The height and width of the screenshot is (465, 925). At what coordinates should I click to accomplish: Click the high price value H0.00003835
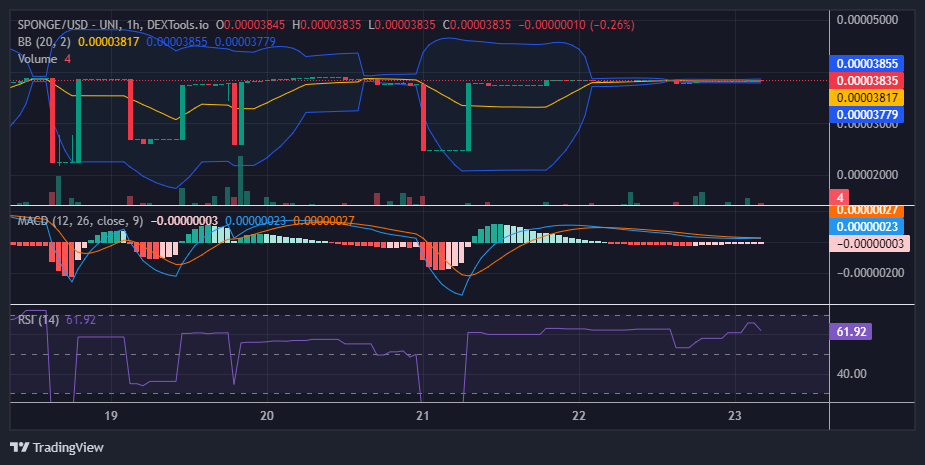click(x=326, y=25)
